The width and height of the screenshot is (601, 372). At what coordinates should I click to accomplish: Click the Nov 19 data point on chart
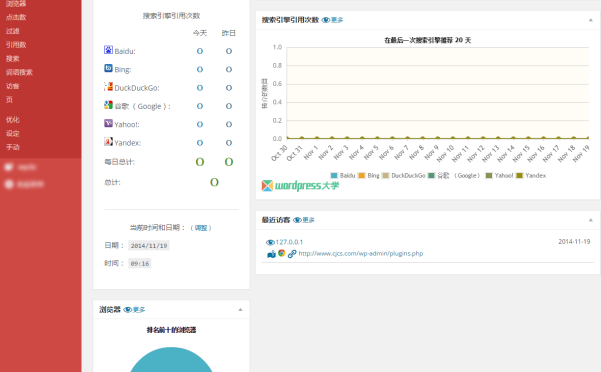click(588, 138)
